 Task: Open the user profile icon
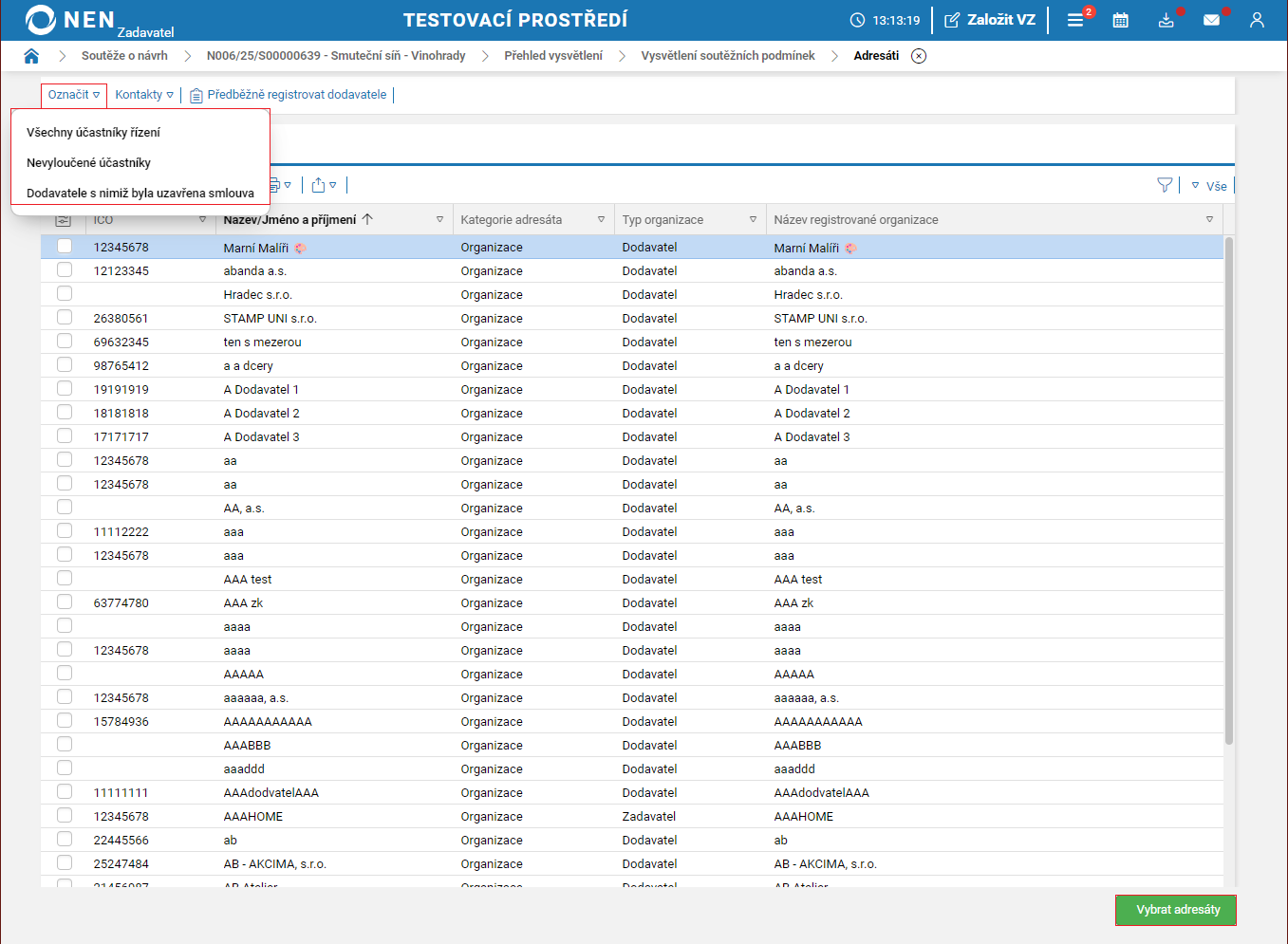[x=1257, y=20]
